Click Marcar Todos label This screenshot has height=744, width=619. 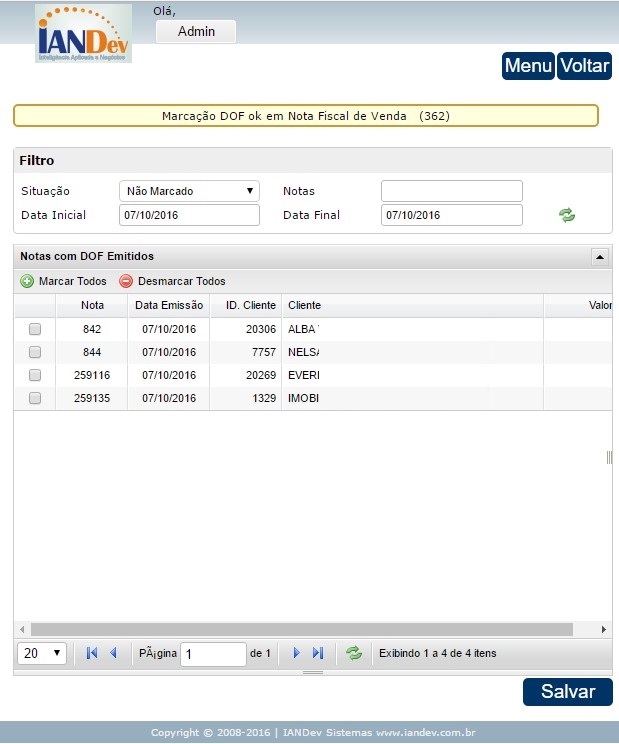point(73,281)
